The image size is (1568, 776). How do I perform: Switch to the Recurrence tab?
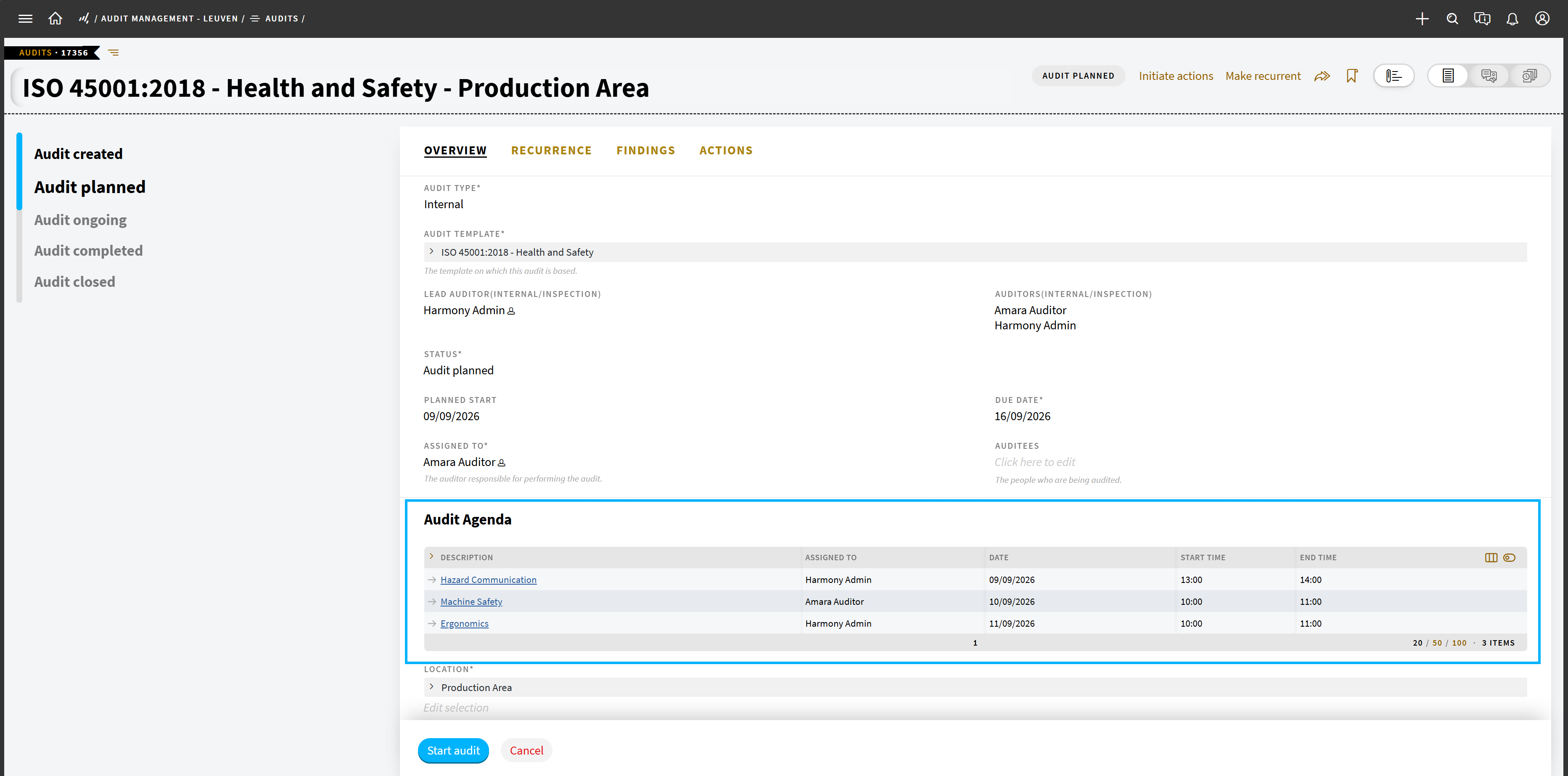click(551, 150)
